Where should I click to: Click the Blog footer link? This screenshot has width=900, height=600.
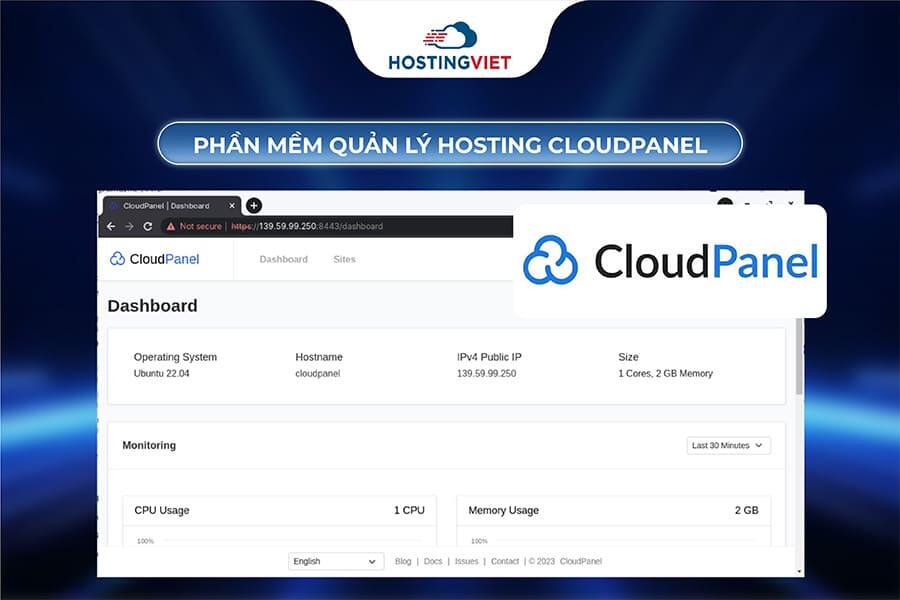click(x=403, y=561)
